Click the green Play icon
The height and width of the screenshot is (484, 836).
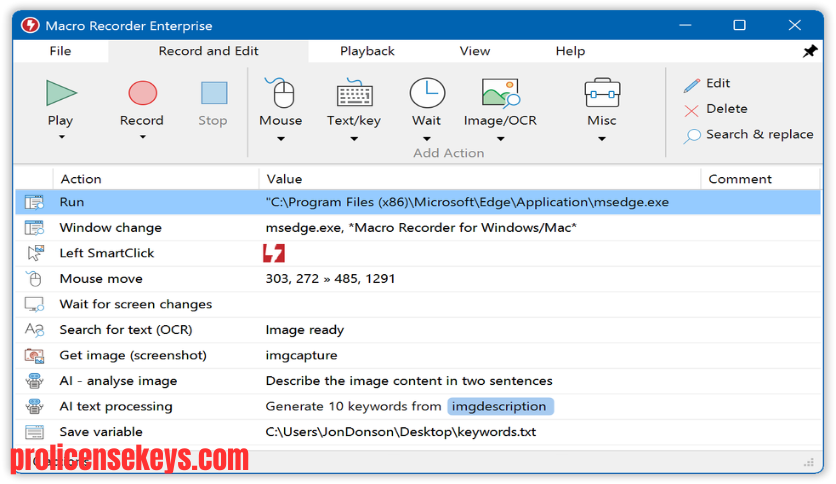[61, 93]
